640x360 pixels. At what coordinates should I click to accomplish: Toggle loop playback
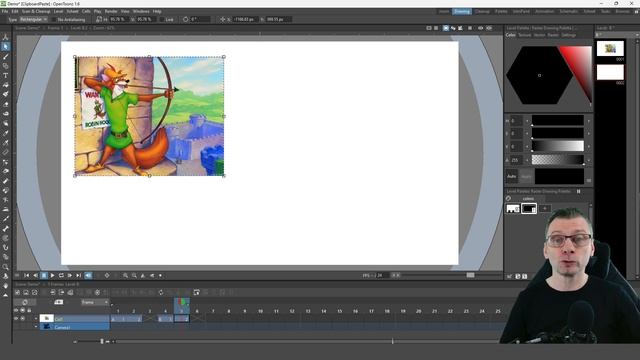click(x=61, y=276)
